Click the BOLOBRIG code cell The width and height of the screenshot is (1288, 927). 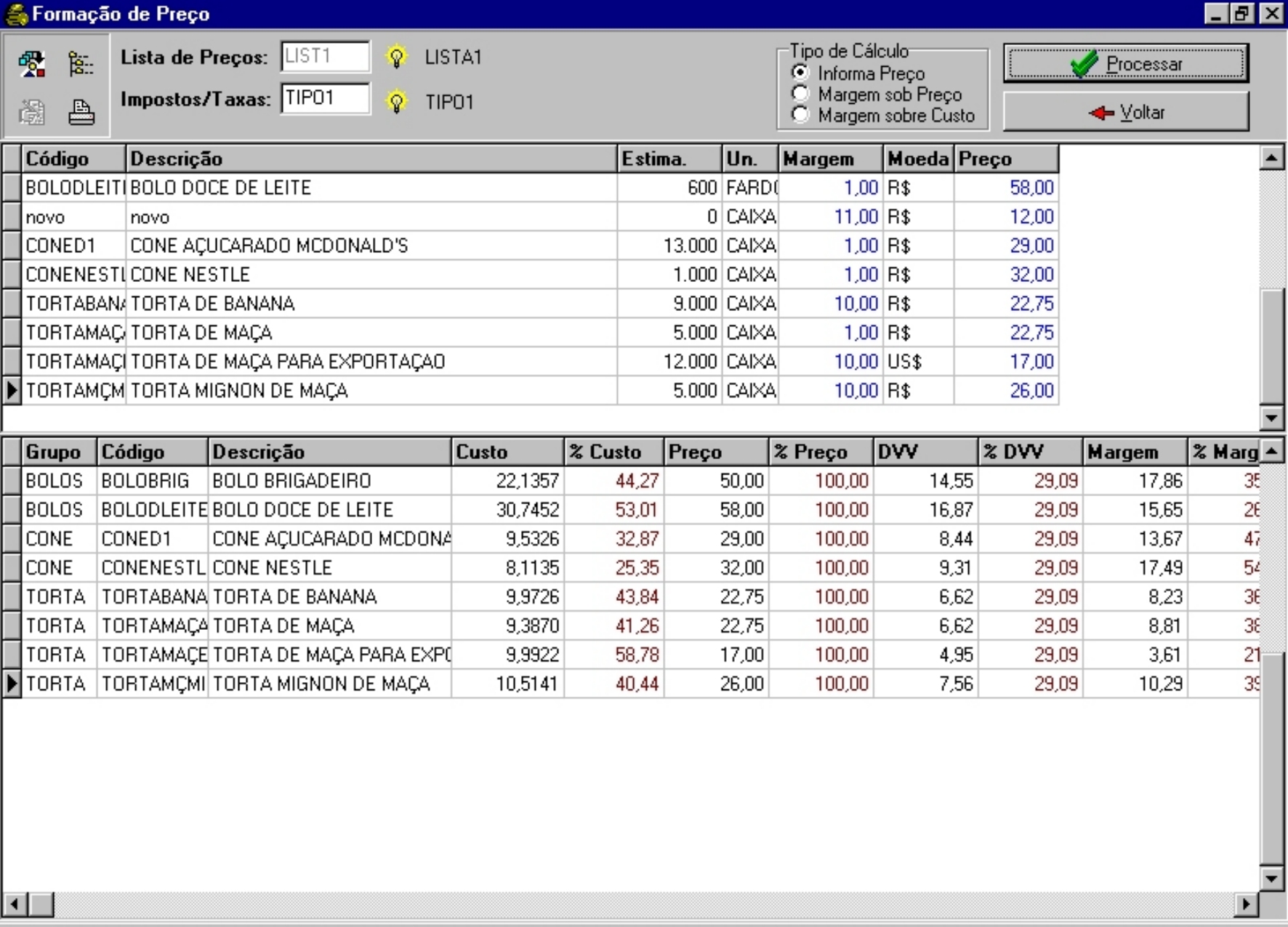(153, 481)
